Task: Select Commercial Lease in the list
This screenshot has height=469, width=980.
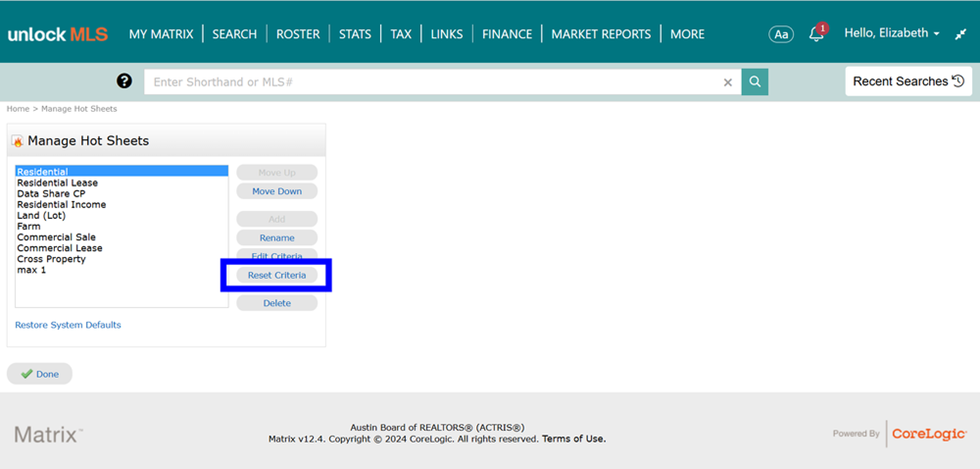Action: point(122,248)
